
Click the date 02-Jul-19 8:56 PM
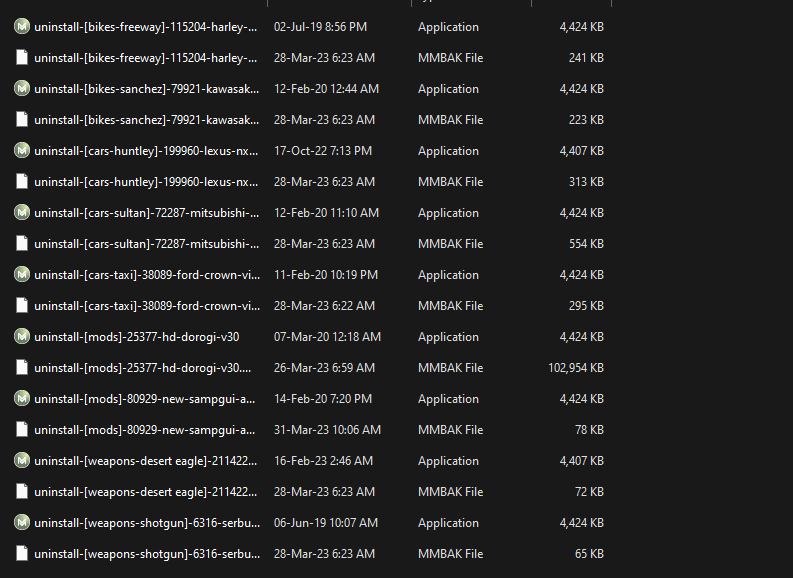pos(320,27)
